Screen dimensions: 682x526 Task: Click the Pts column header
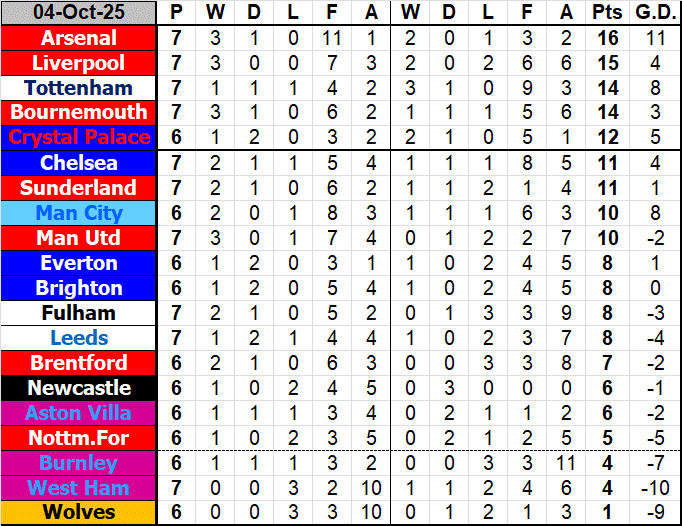point(606,13)
